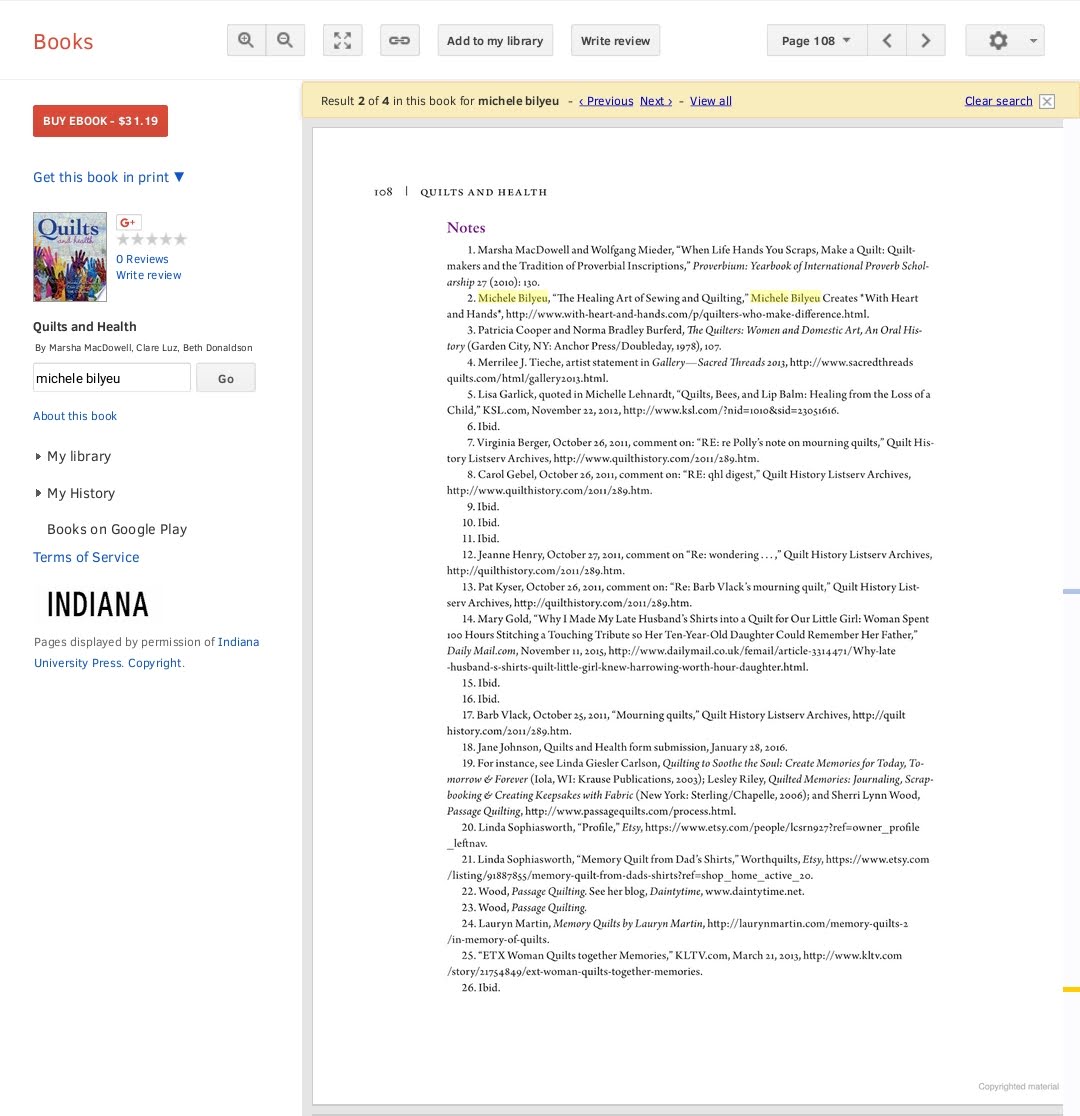Click the Quilts book cover thumbnail

coord(70,257)
